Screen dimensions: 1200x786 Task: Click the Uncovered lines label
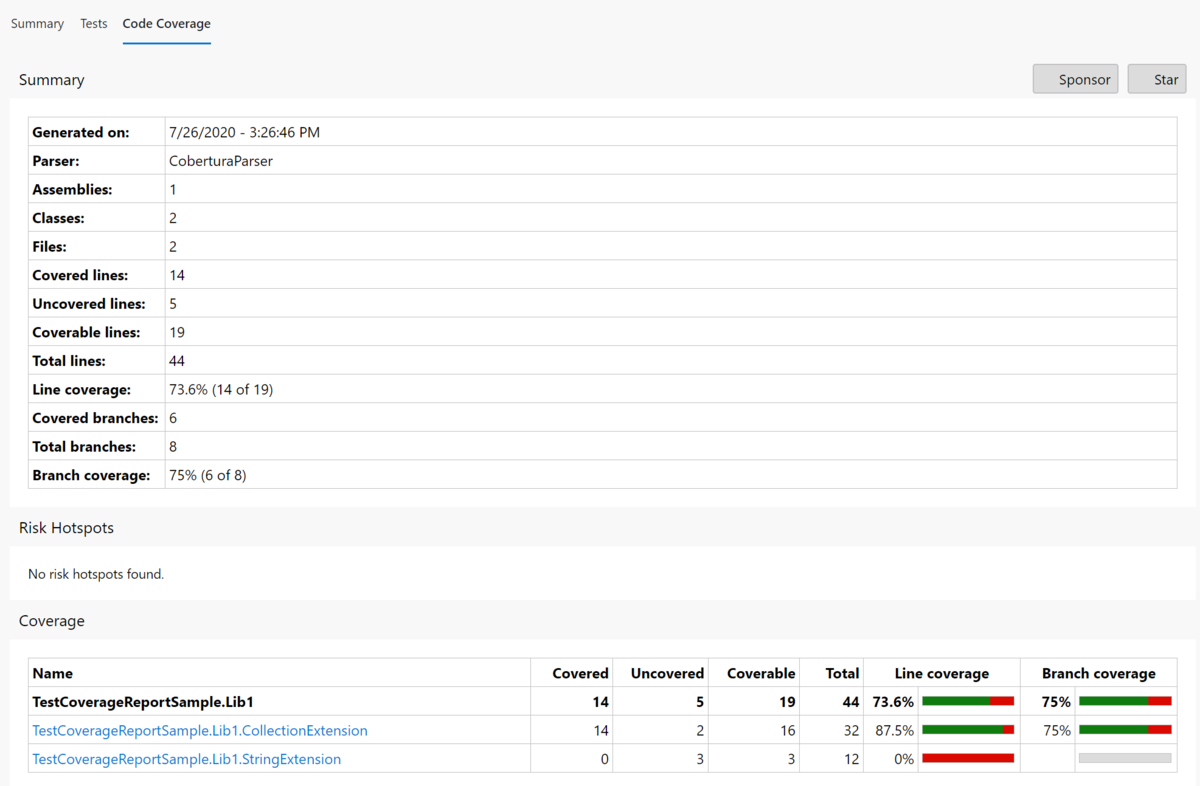point(89,303)
